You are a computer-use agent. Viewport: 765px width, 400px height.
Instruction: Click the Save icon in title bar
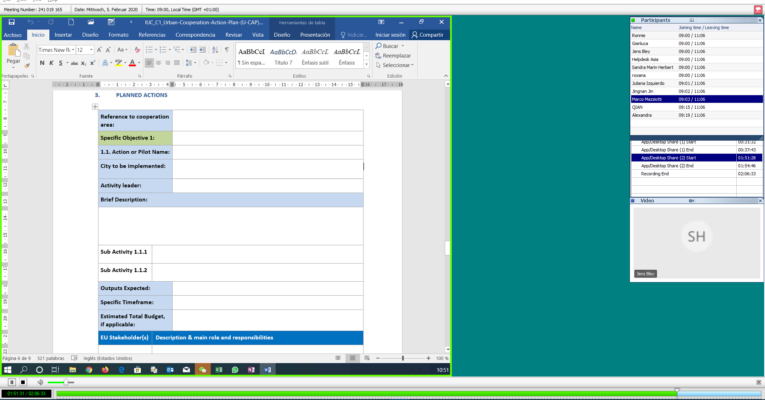pyautogui.click(x=13, y=21)
